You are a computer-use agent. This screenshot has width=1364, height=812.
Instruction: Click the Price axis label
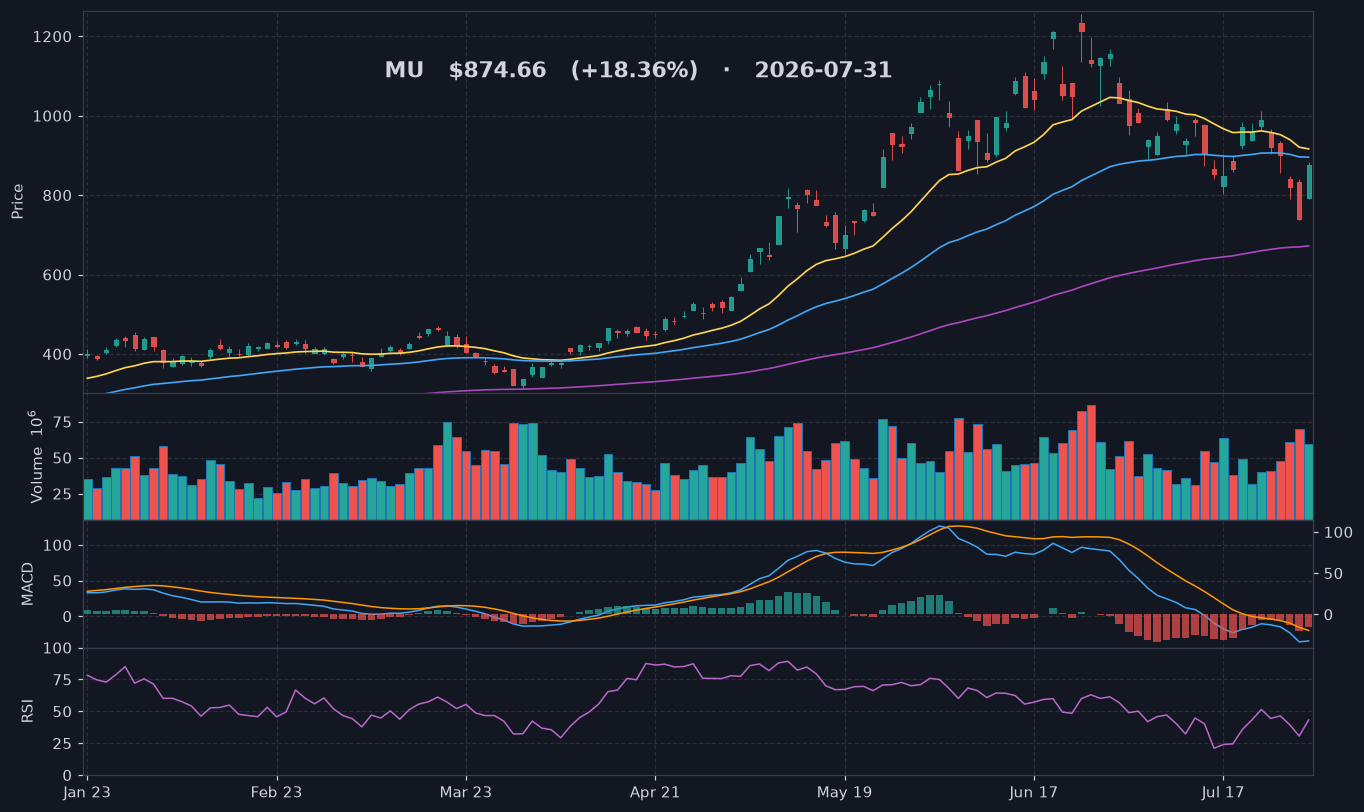point(17,201)
